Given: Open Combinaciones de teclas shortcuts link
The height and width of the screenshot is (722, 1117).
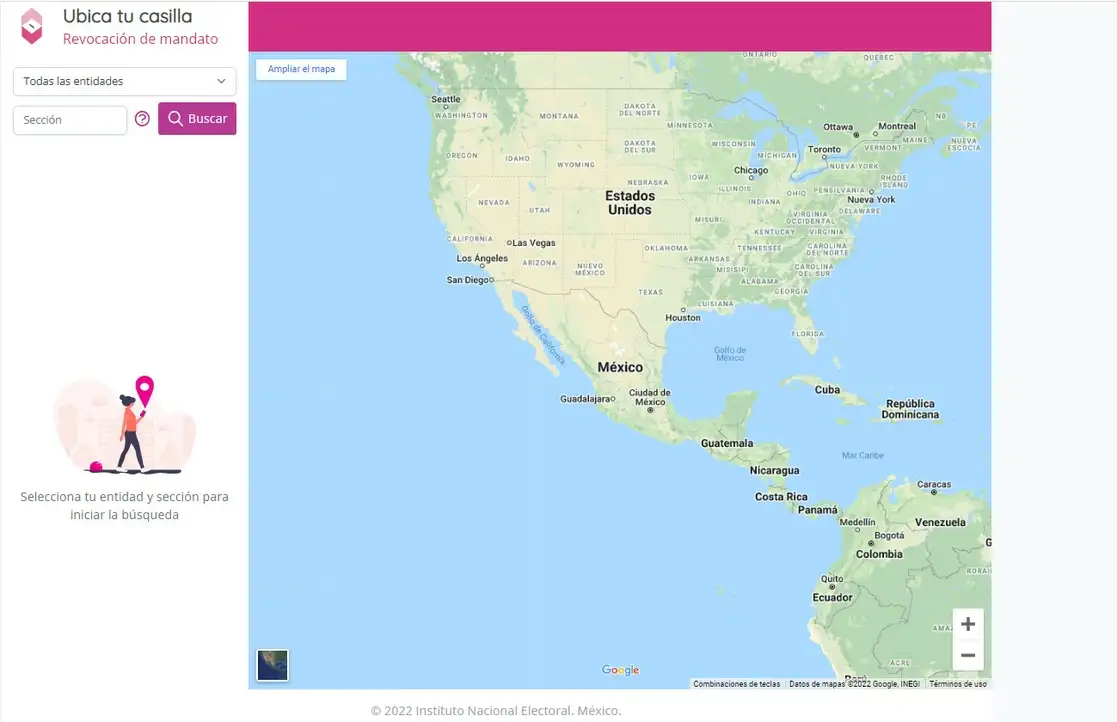Looking at the screenshot, I should tap(737, 684).
